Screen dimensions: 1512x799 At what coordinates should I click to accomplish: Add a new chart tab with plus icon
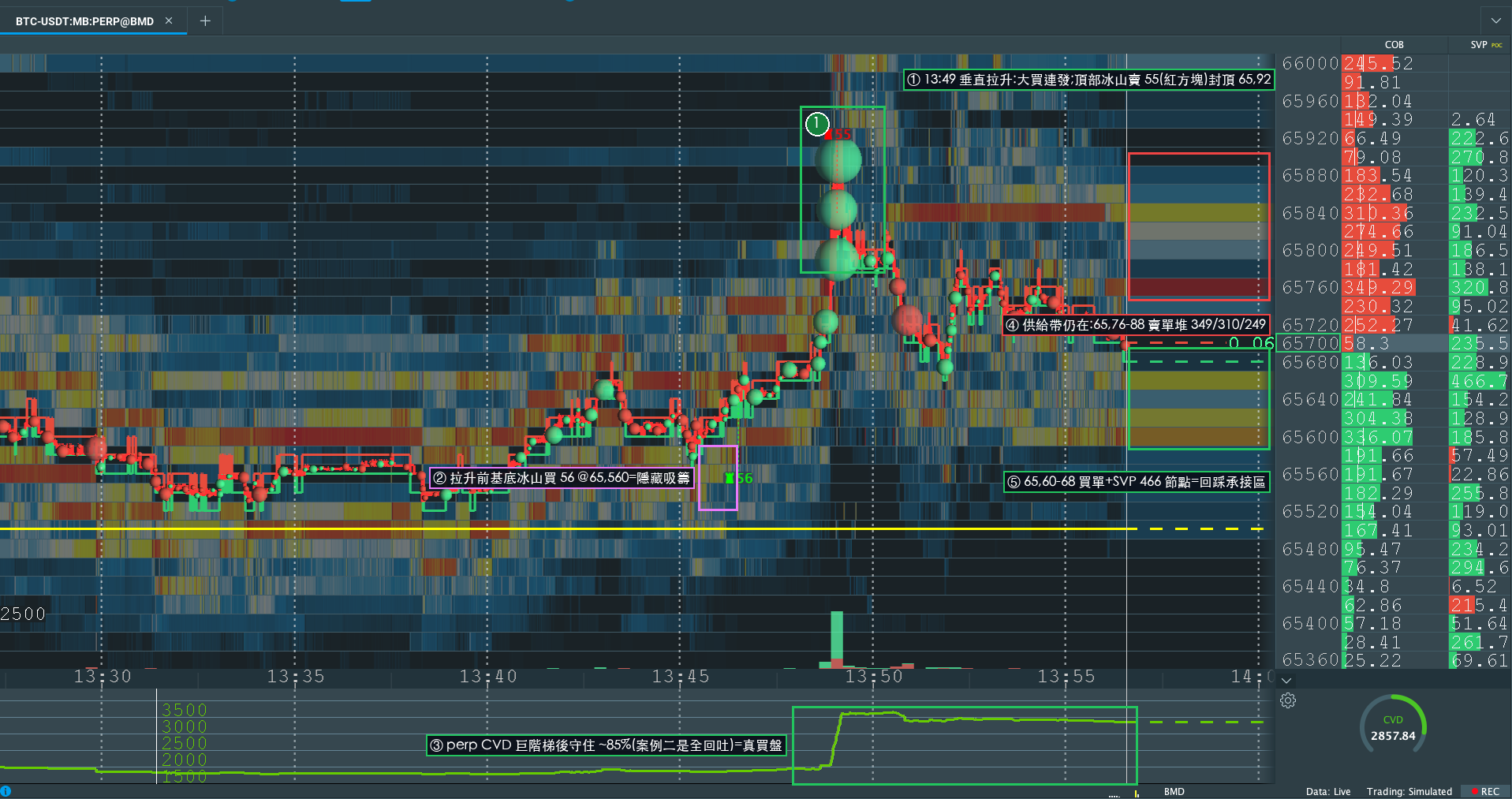[205, 21]
